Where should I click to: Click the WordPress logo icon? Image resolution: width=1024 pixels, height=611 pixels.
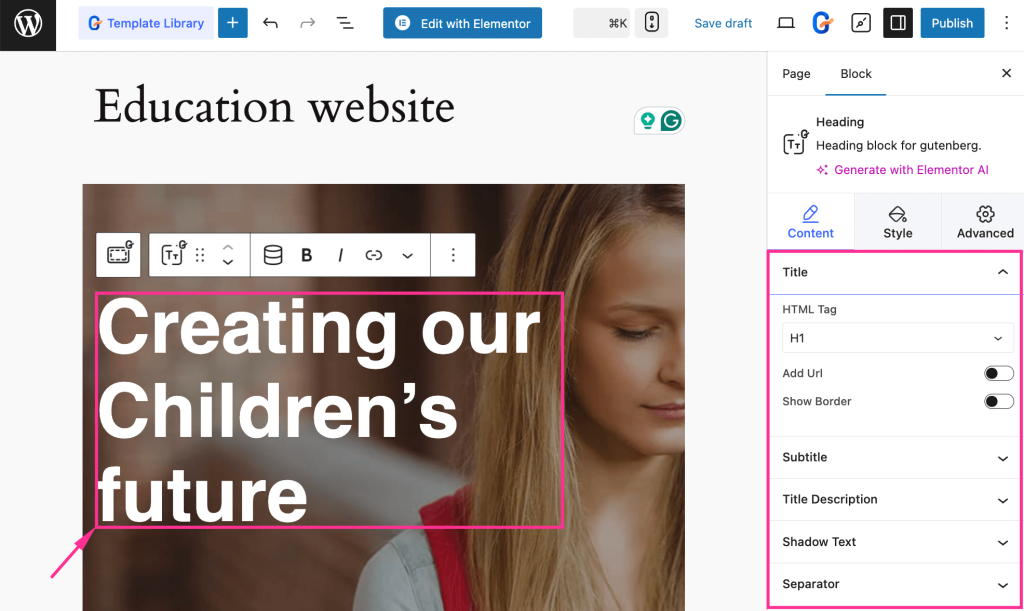pos(27,22)
